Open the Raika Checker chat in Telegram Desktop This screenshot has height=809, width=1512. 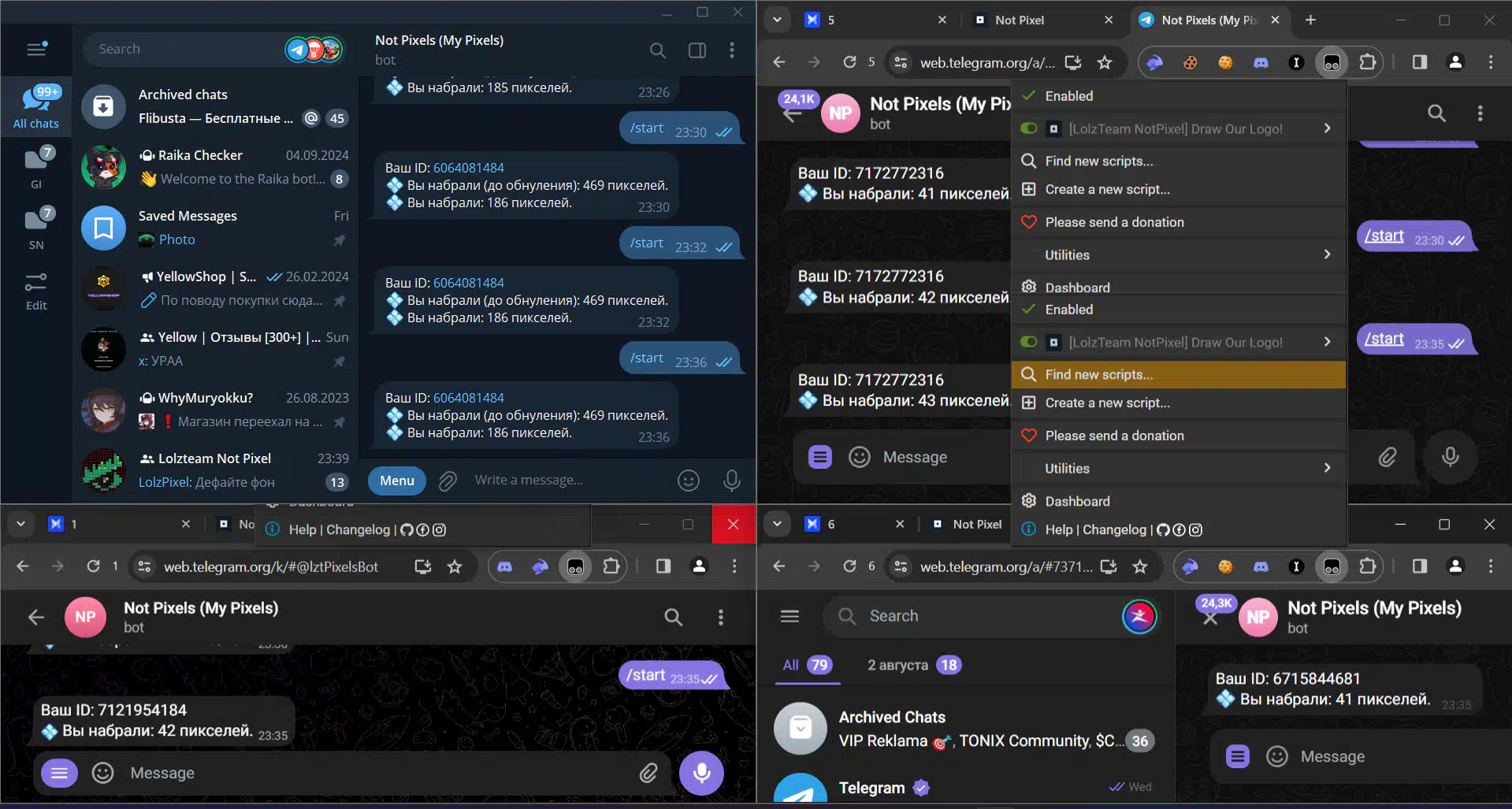(x=215, y=167)
